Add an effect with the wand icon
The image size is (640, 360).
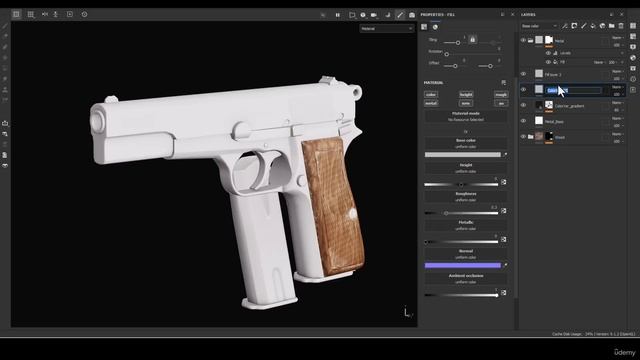(564, 26)
